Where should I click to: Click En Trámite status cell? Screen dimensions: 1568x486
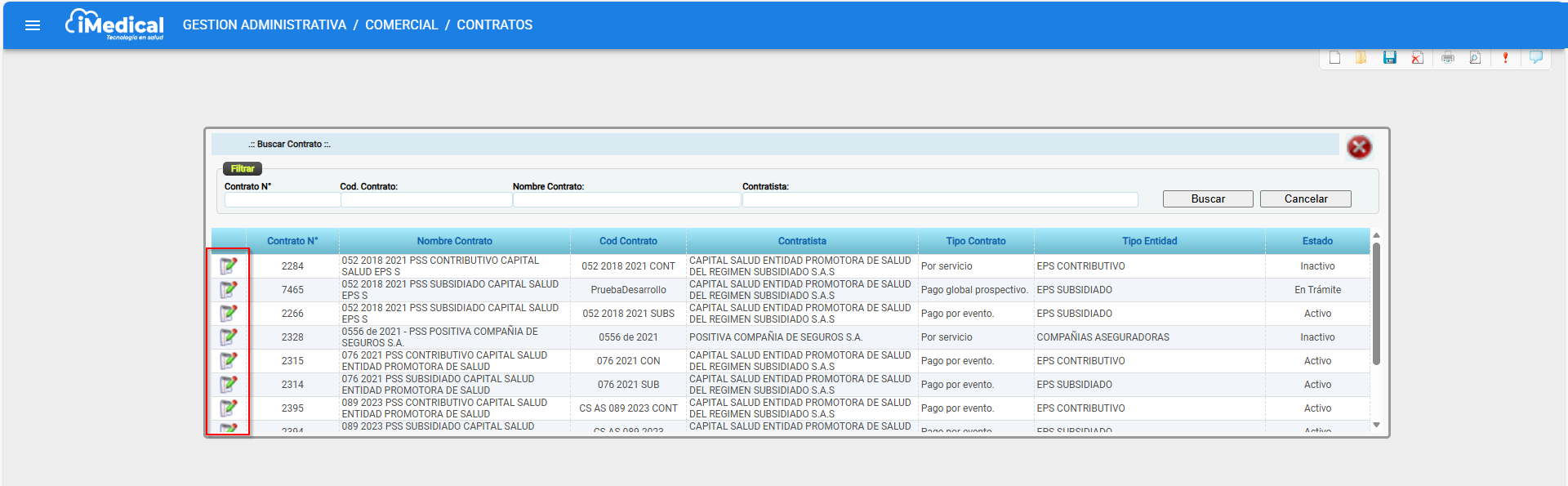click(x=1317, y=290)
